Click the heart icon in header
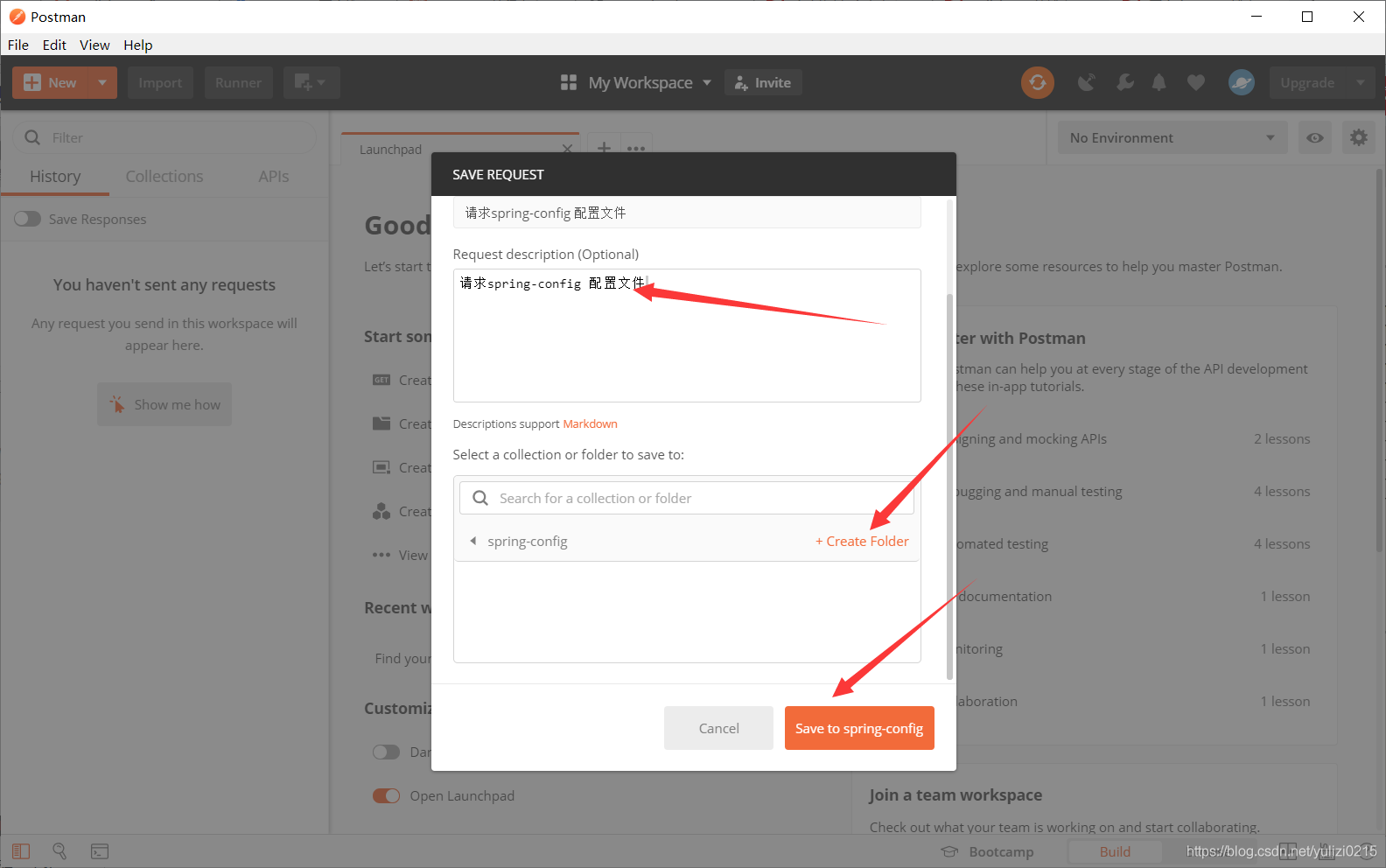 point(1195,82)
